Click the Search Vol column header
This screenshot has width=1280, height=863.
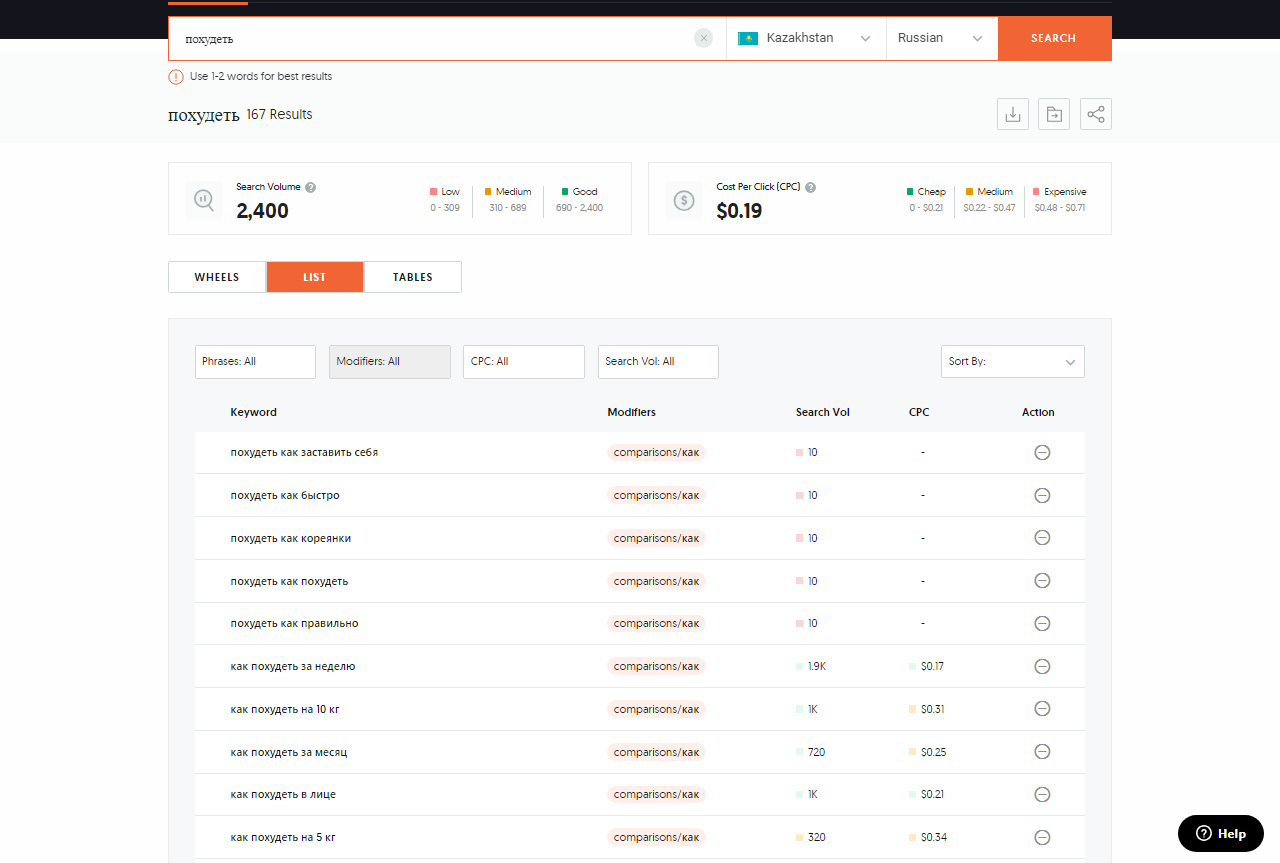823,412
